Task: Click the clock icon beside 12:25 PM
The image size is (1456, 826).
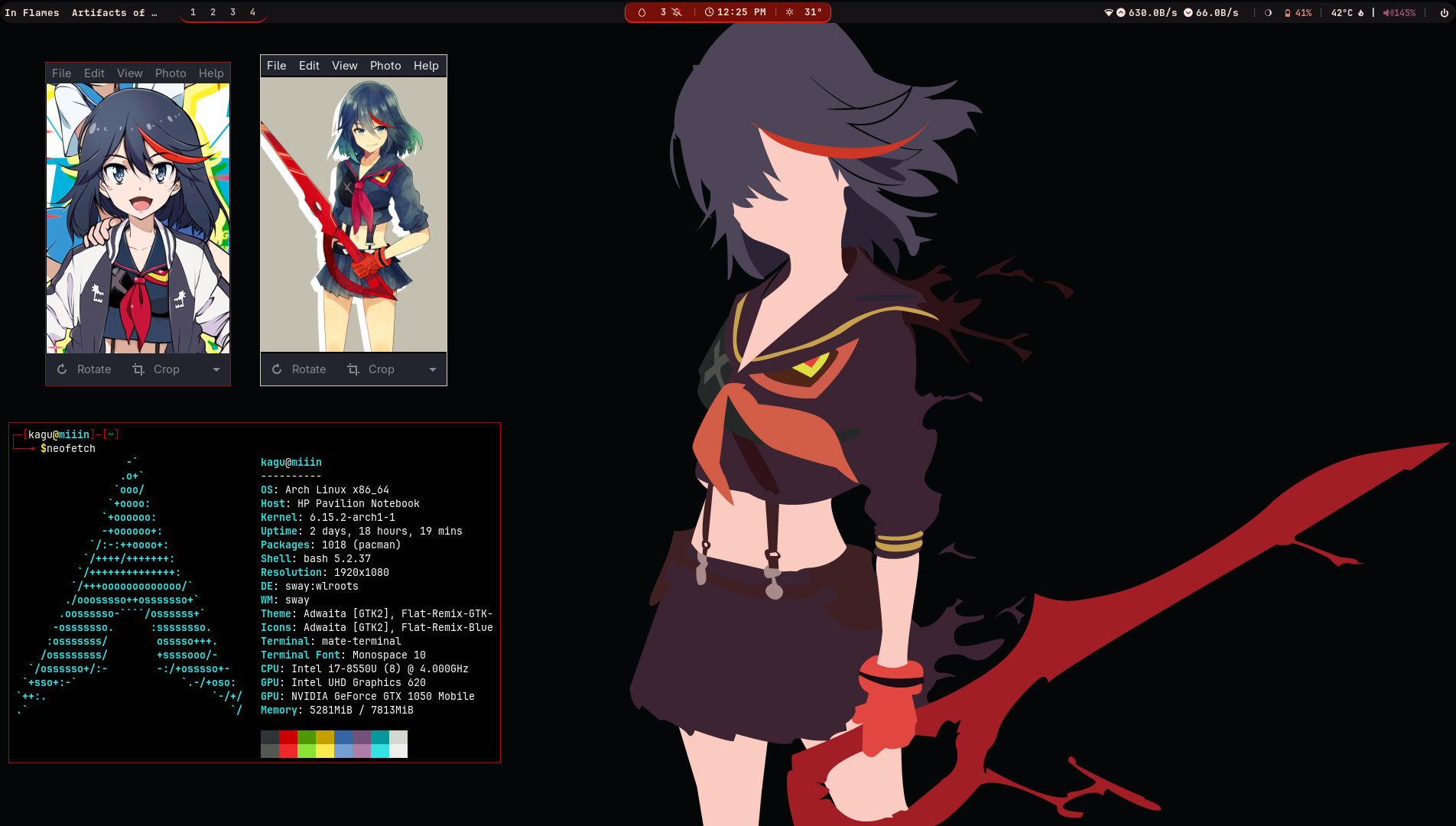Action: click(x=709, y=12)
